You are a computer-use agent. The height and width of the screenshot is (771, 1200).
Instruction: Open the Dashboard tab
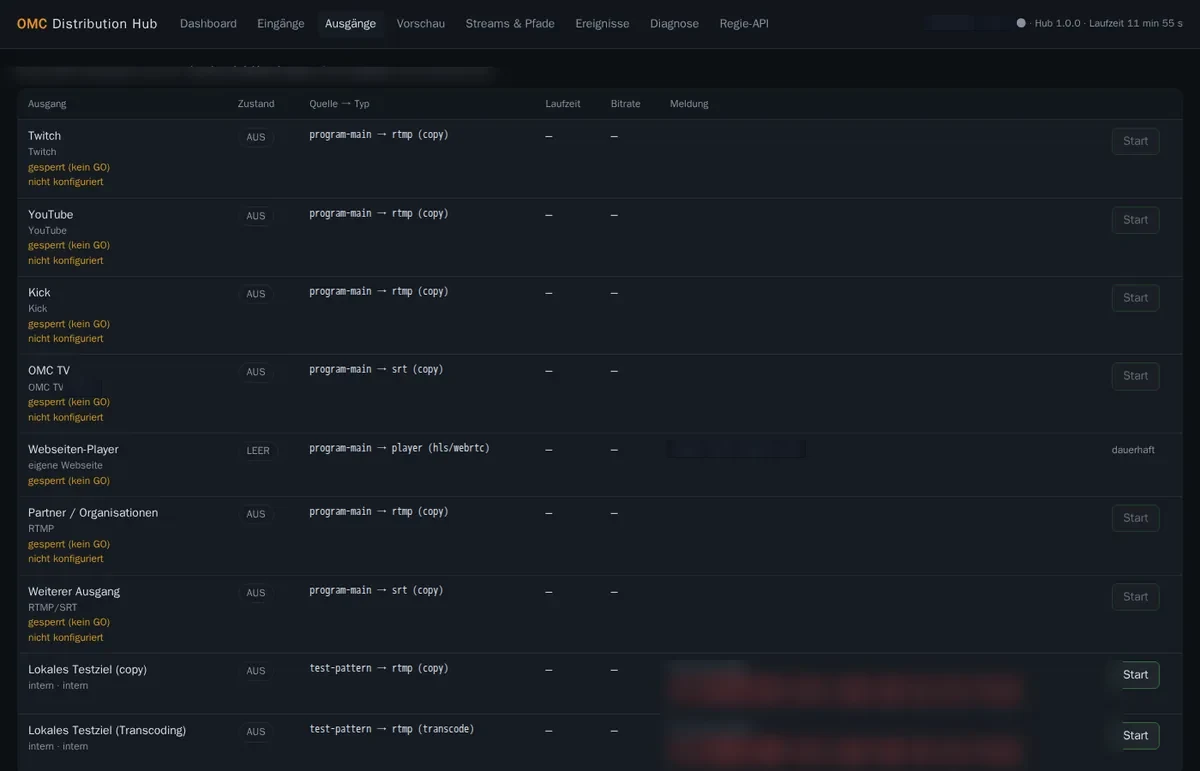tap(208, 23)
